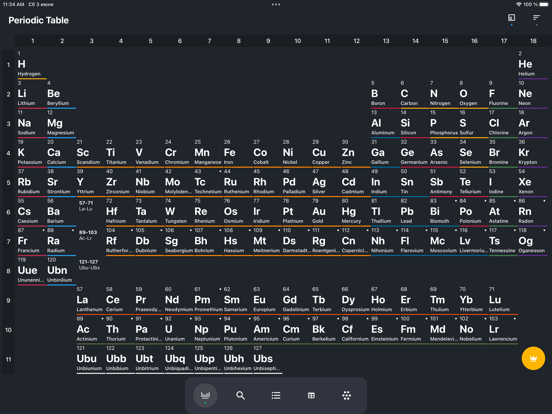Open the Uue element in period 8
This screenshot has width=552, height=414.
pos(32,271)
